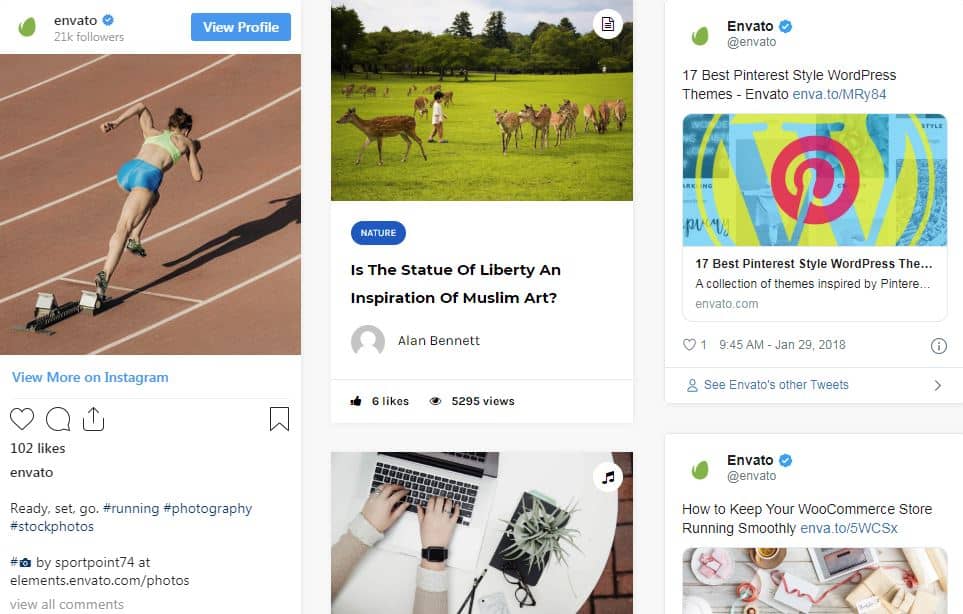The width and height of the screenshot is (963, 614).
Task: Open author Alan Bennett's avatar
Action: click(368, 341)
